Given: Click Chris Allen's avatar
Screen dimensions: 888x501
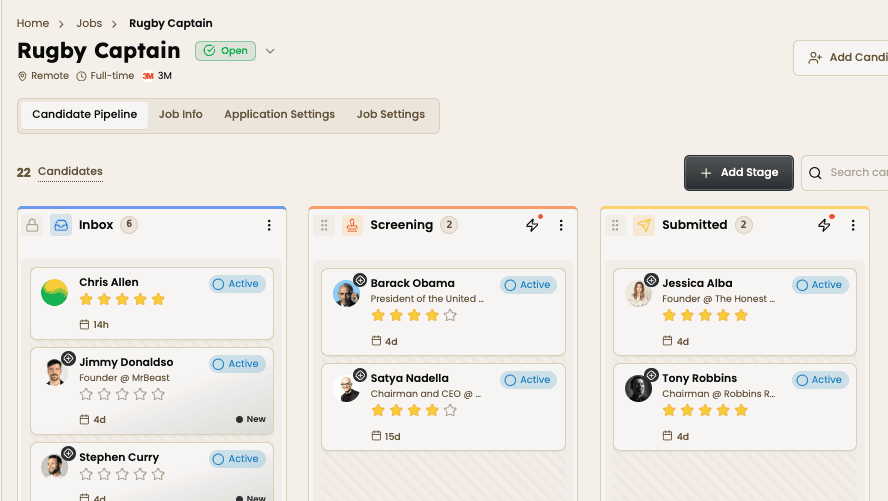Looking at the screenshot, I should (x=54, y=293).
